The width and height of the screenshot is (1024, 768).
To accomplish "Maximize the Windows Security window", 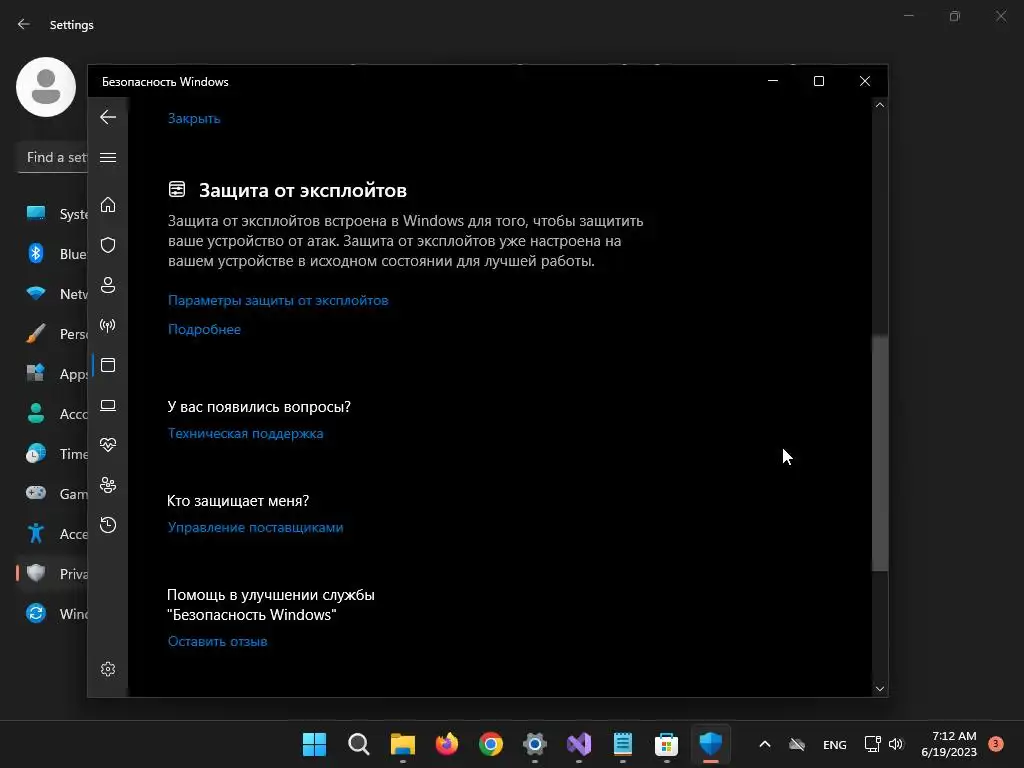I will point(819,81).
